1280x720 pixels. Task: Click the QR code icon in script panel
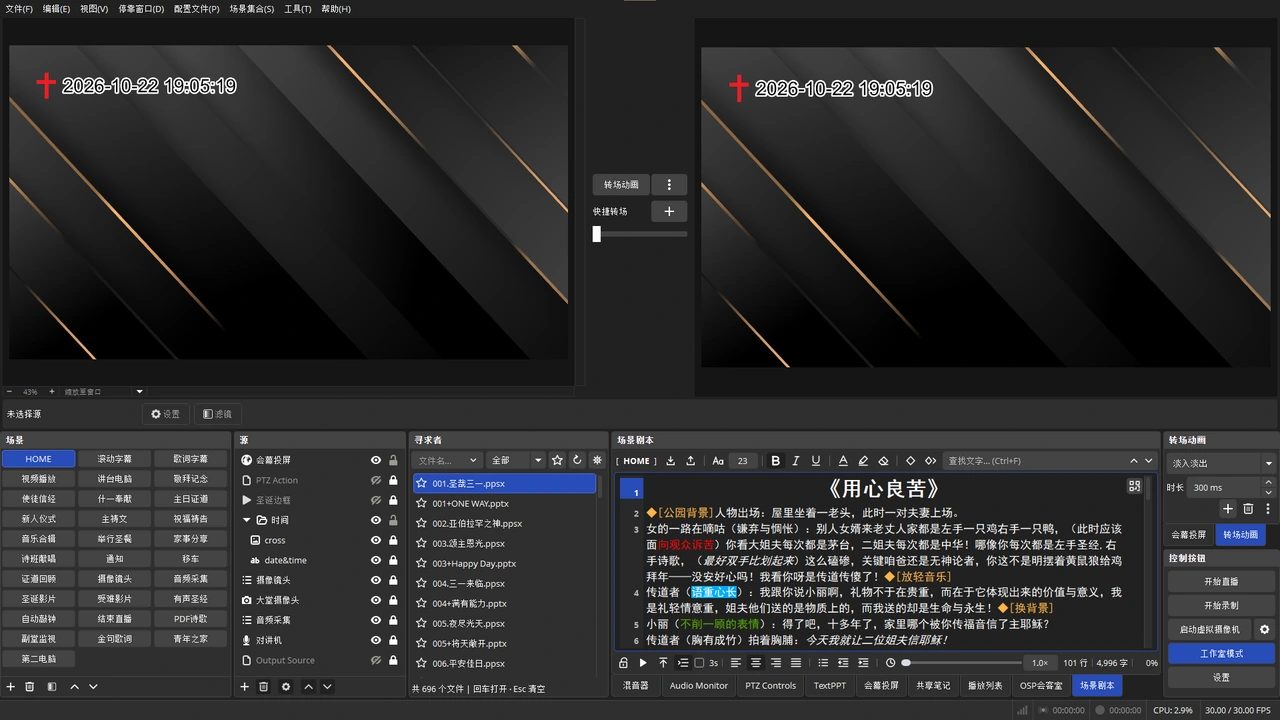[1134, 486]
